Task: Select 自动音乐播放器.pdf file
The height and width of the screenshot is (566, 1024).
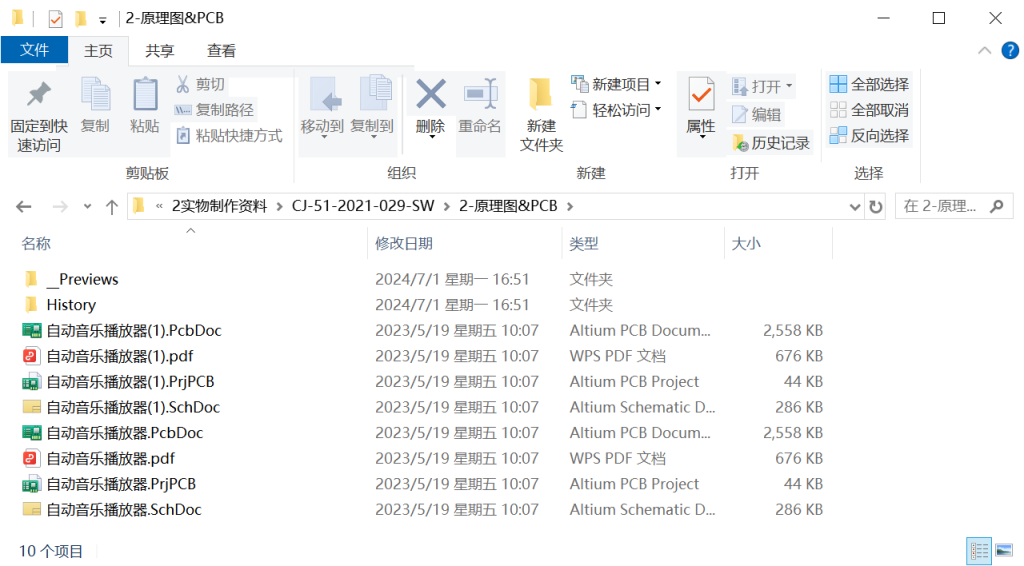Action: [110, 458]
